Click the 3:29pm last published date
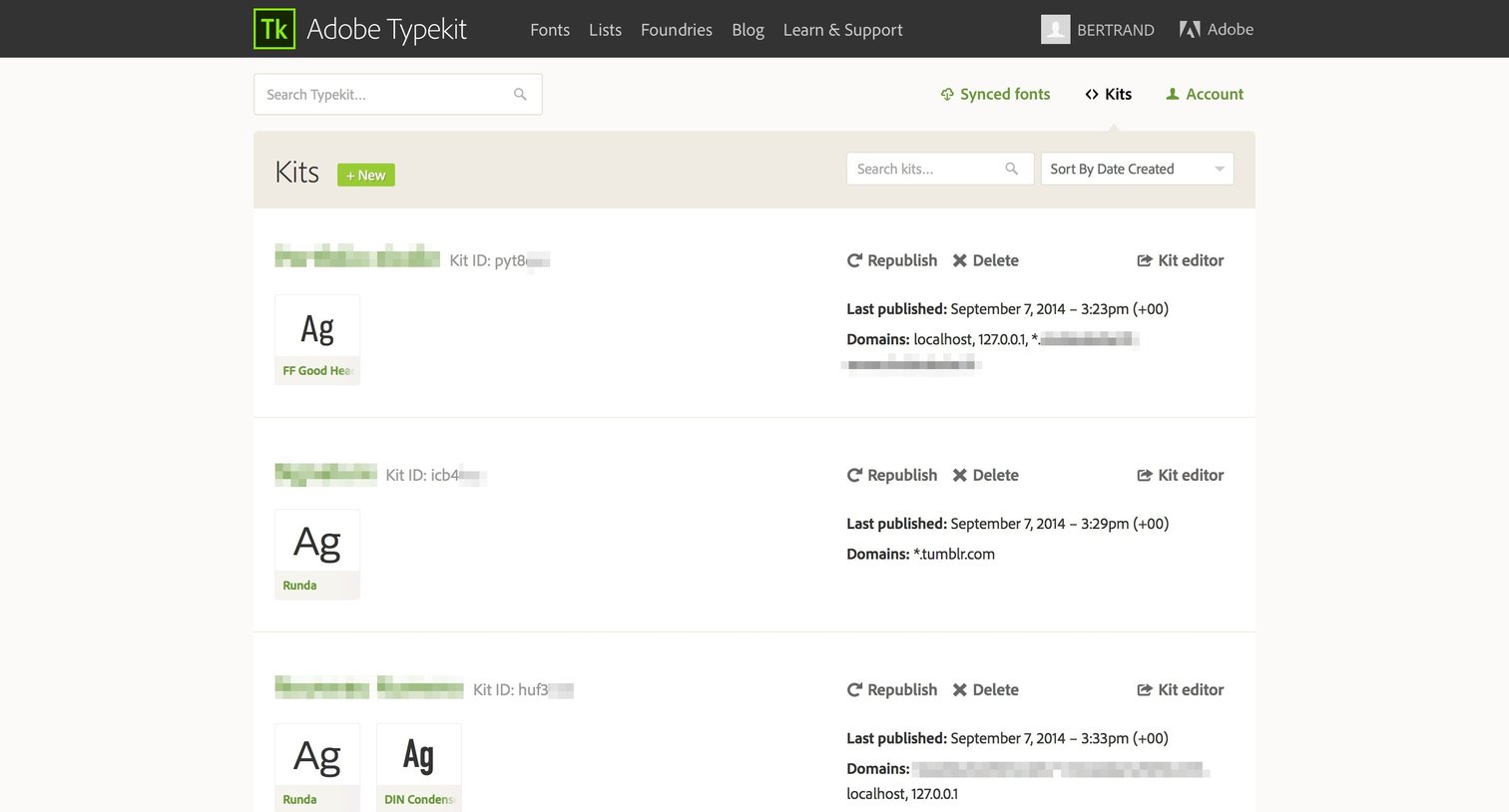Image resolution: width=1509 pixels, height=812 pixels. (x=1059, y=524)
